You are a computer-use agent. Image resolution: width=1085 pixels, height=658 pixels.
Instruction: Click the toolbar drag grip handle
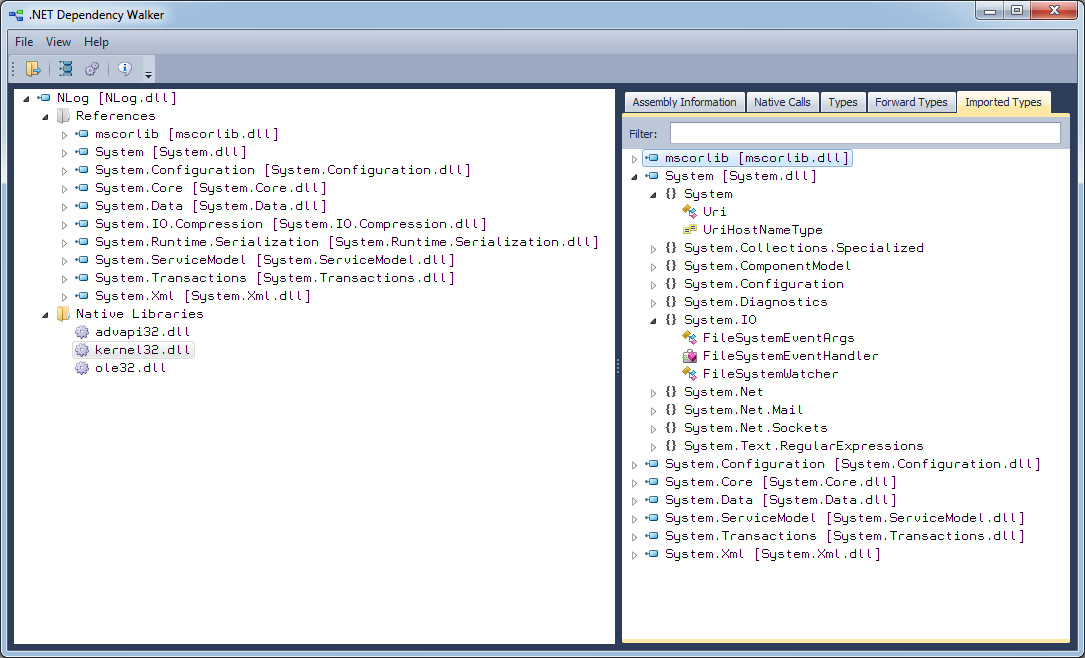(14, 68)
